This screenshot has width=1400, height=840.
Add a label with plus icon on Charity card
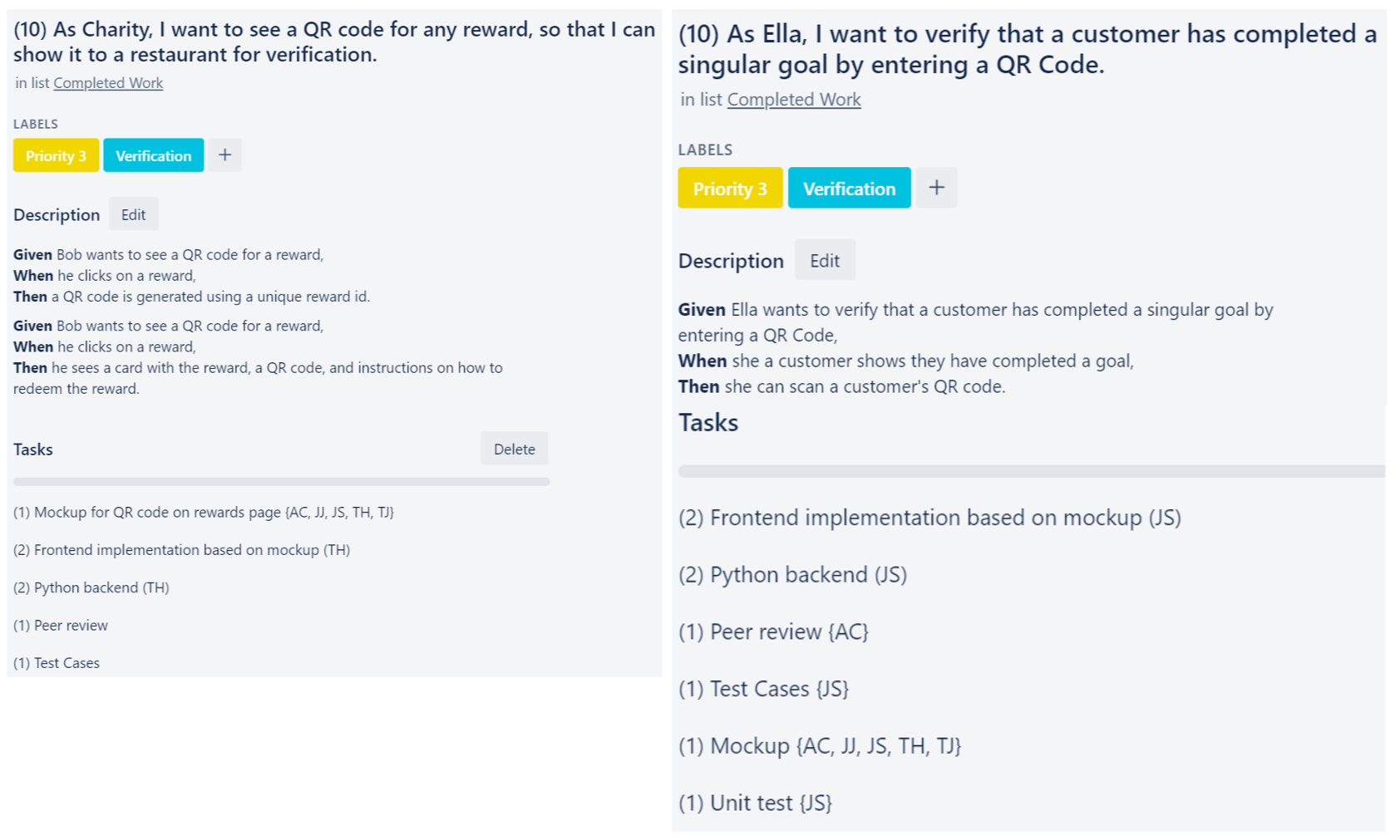point(224,155)
